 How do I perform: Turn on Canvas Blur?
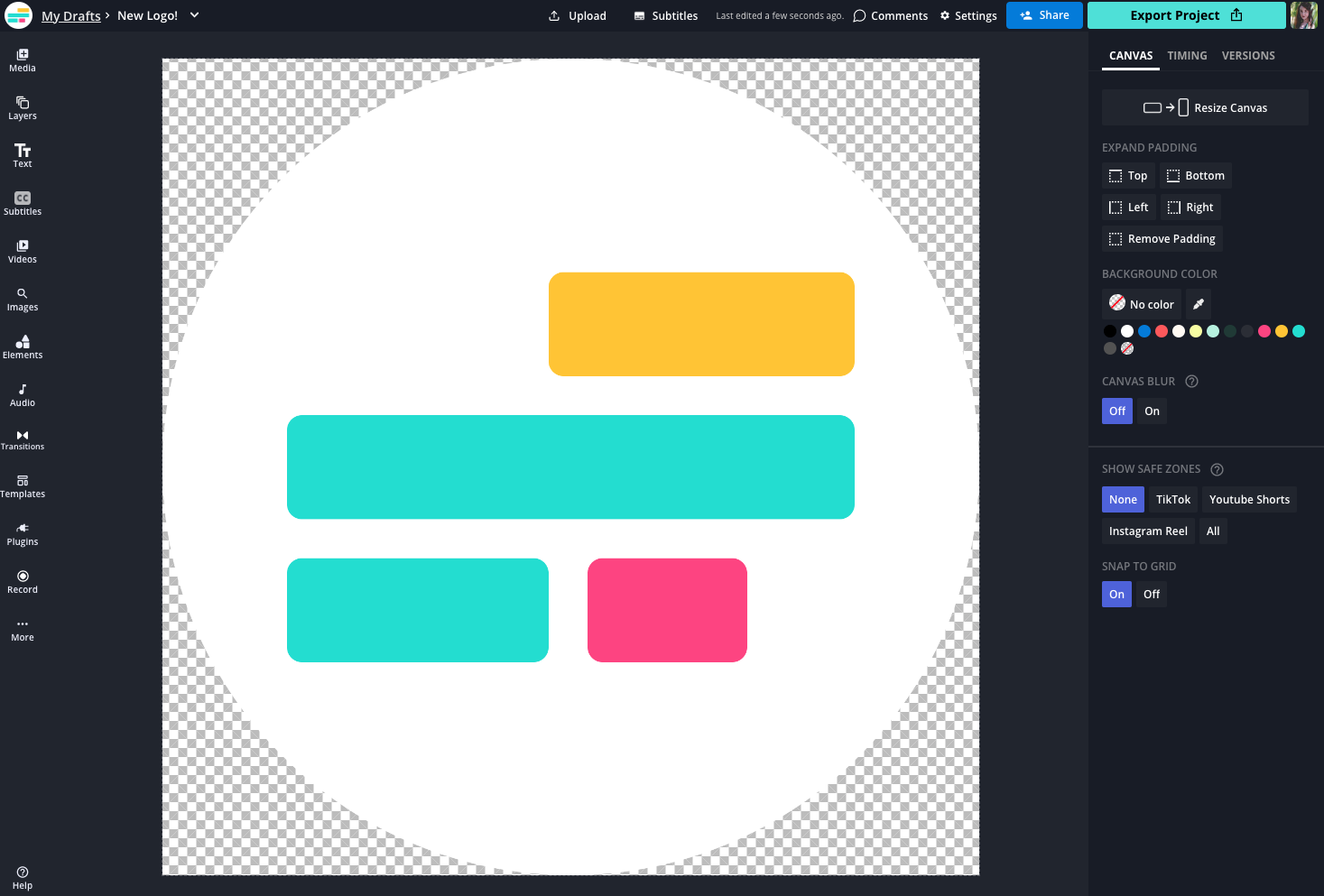pos(1151,411)
